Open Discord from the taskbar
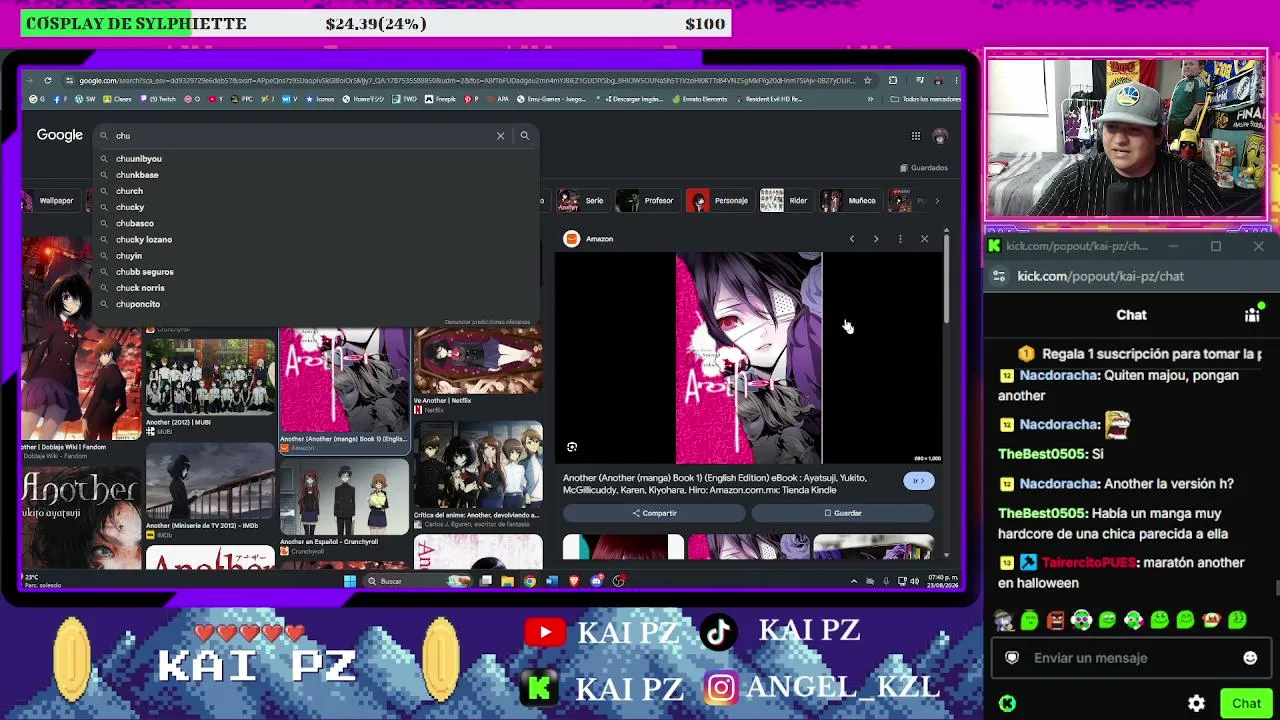Screen dimensions: 1280x720 coord(597,581)
